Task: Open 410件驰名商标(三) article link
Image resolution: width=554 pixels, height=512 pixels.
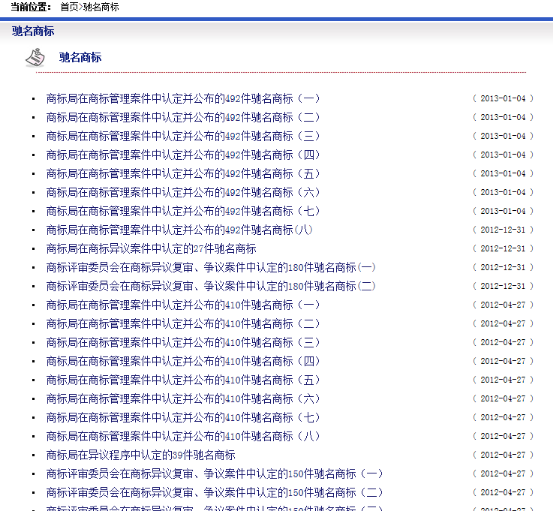Action: 183,342
